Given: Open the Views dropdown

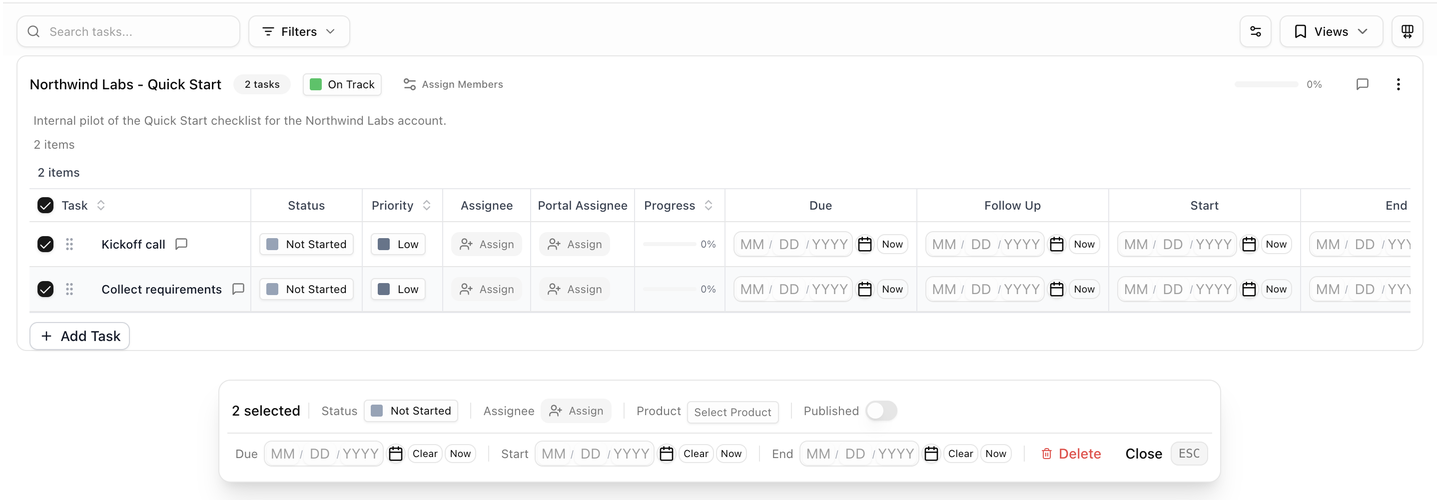Looking at the screenshot, I should point(1331,32).
